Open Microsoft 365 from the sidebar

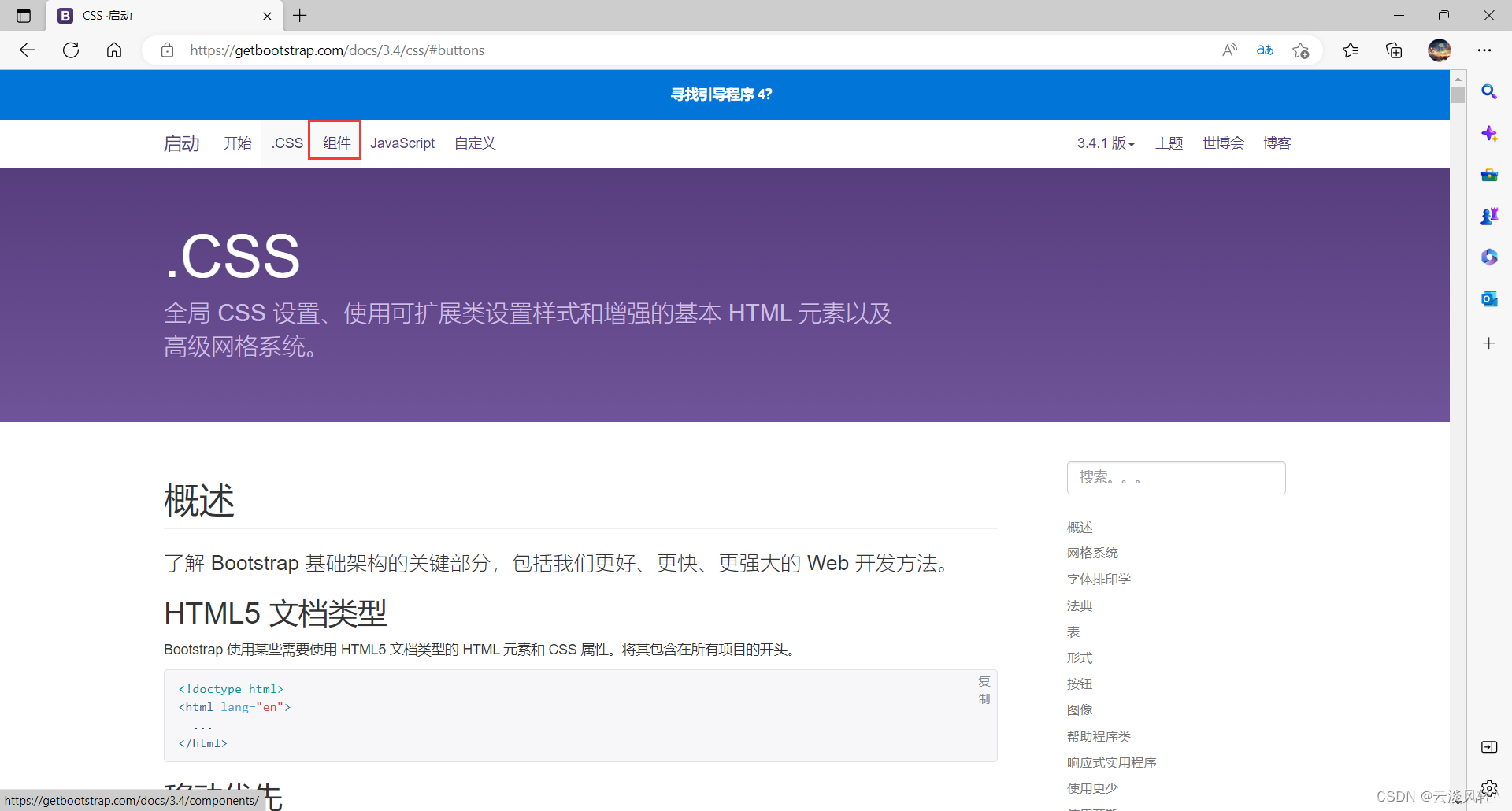[1489, 257]
